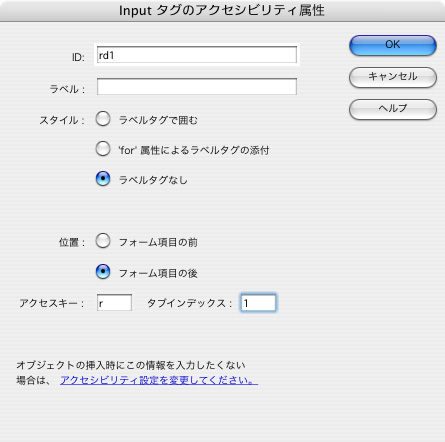Click the Input タグのアクセシビリティ属性 title bar
The width and height of the screenshot is (445, 442).
pyautogui.click(x=222, y=11)
